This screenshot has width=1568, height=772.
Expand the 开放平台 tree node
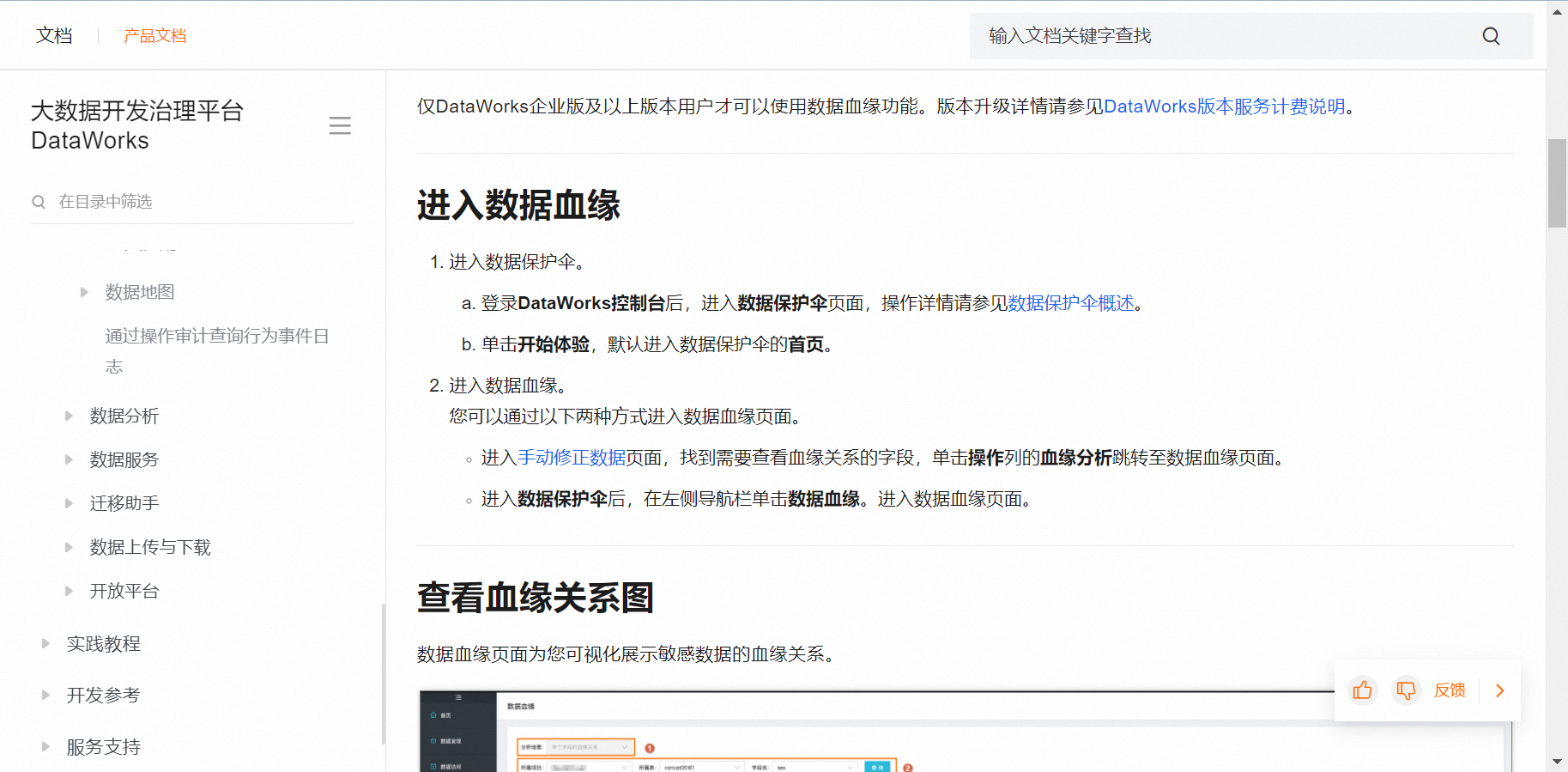pos(69,591)
